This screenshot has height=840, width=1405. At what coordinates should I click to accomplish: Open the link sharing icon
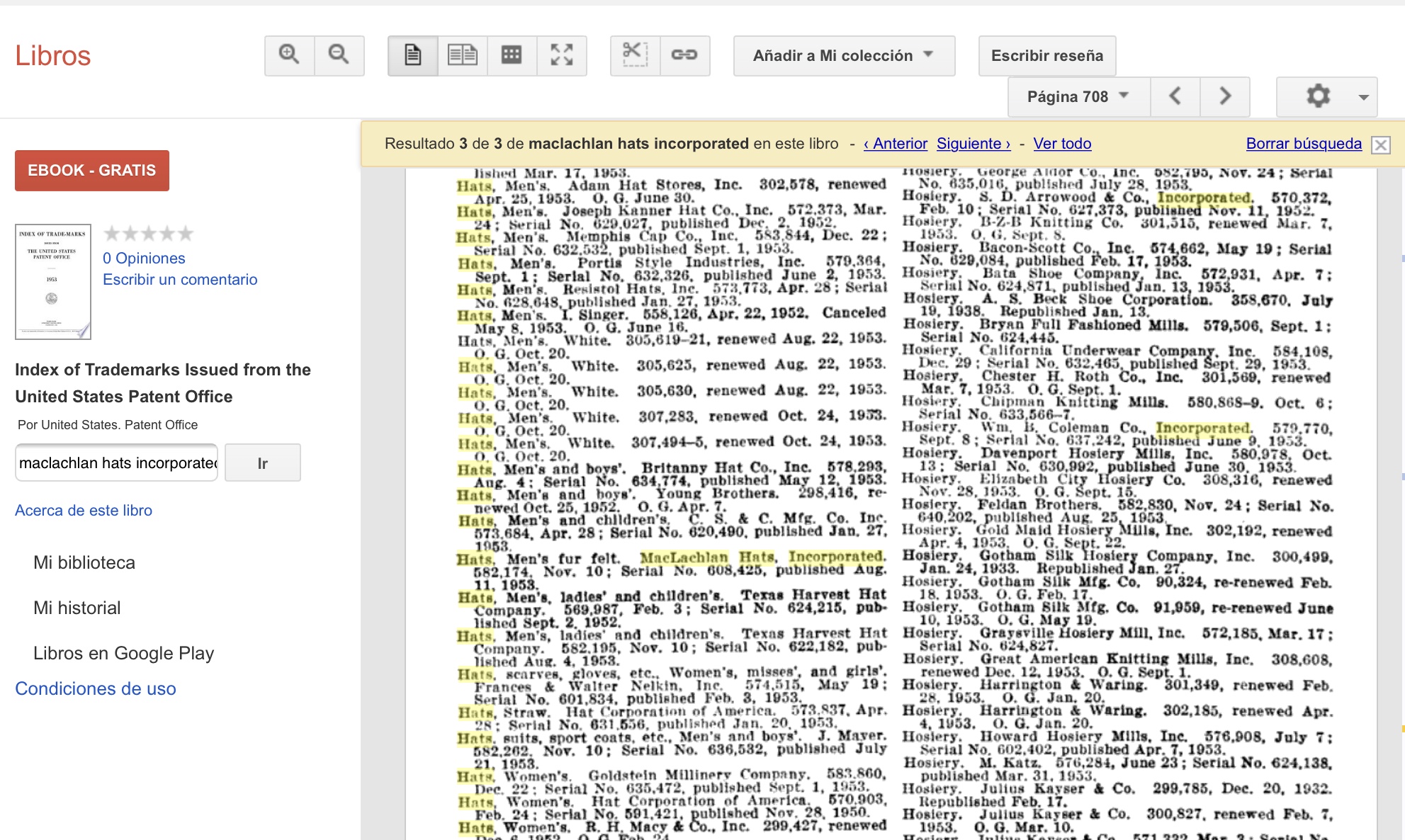684,55
